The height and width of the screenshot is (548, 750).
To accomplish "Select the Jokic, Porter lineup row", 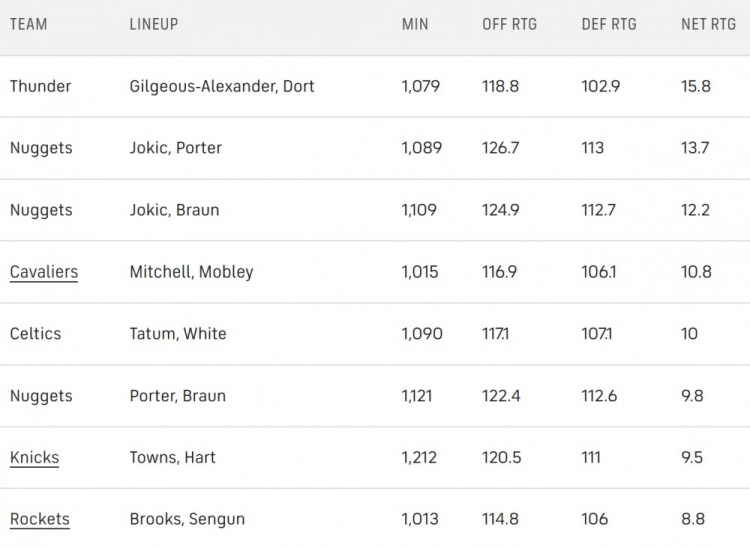I will click(176, 148).
